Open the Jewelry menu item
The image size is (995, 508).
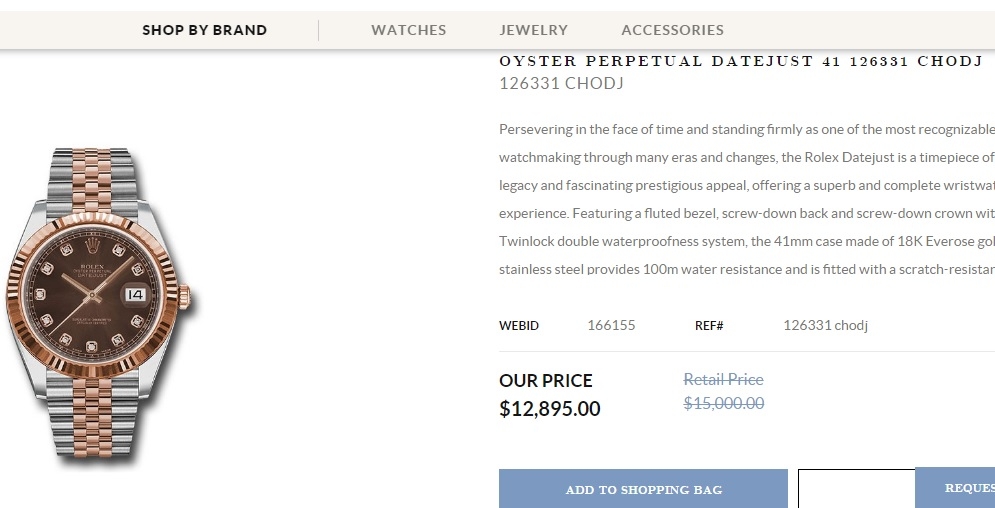pyautogui.click(x=533, y=30)
